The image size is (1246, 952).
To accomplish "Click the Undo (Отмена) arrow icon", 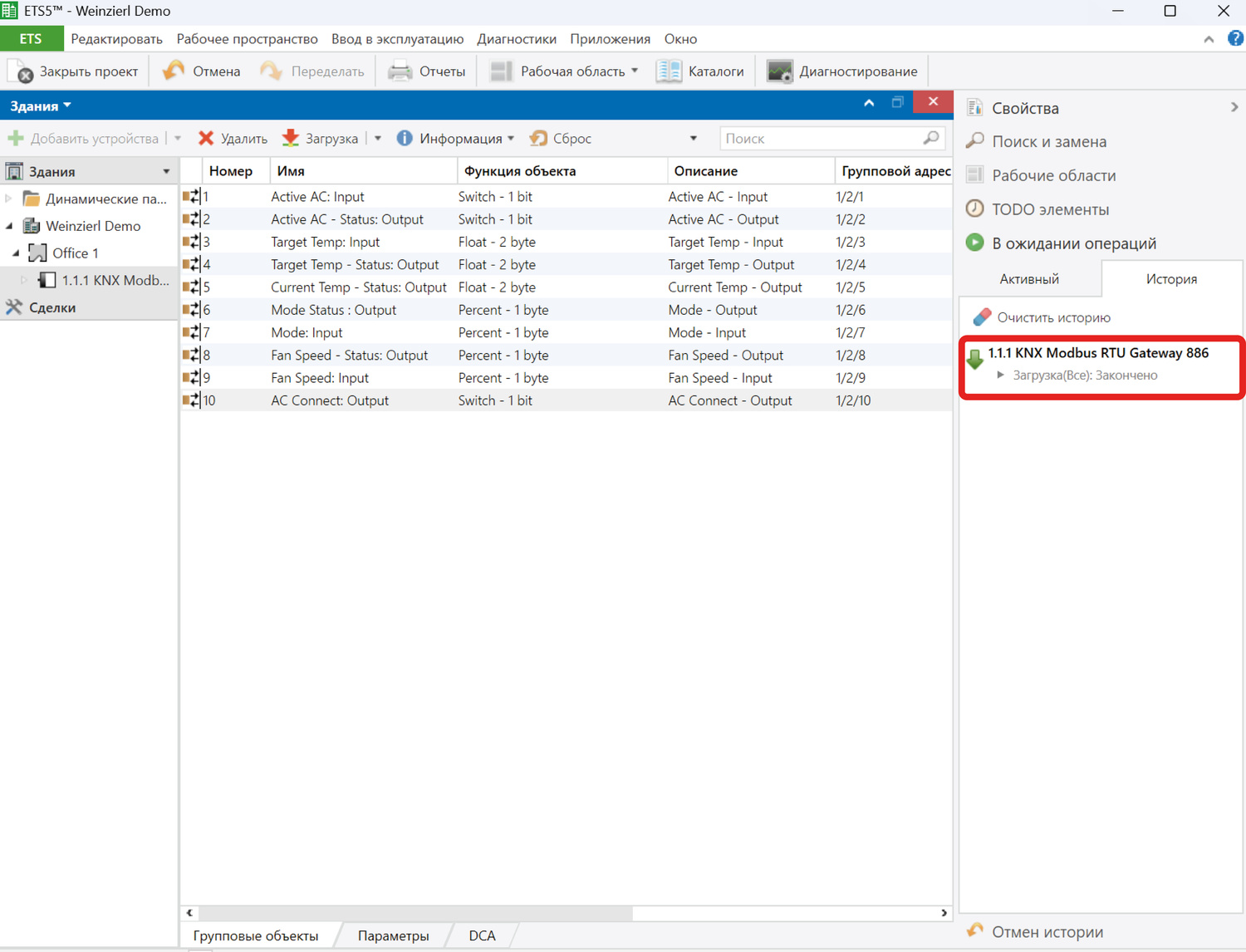I will 174,71.
